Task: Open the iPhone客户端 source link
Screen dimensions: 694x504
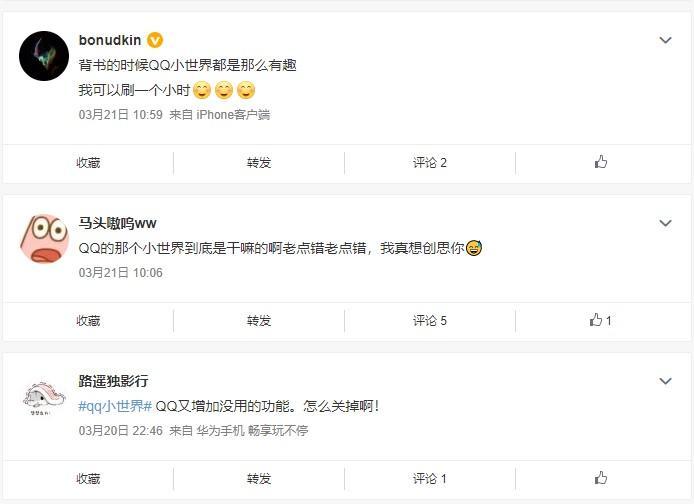Action: [233, 115]
